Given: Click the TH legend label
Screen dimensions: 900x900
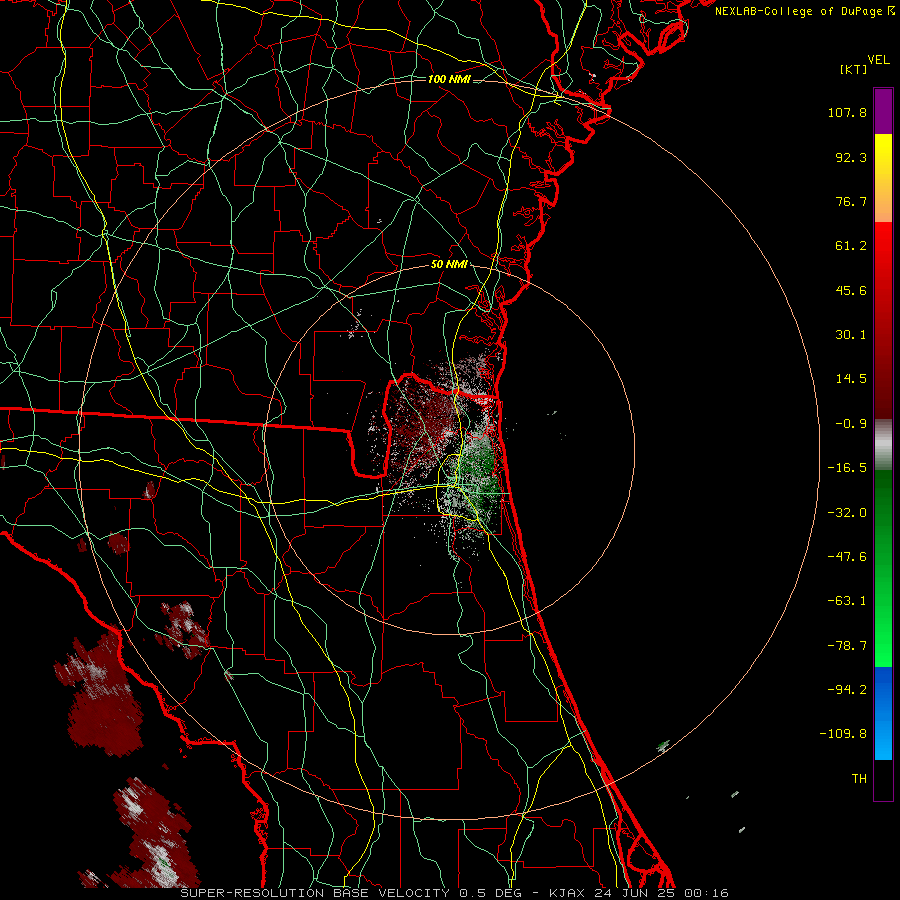Looking at the screenshot, I should (859, 779).
